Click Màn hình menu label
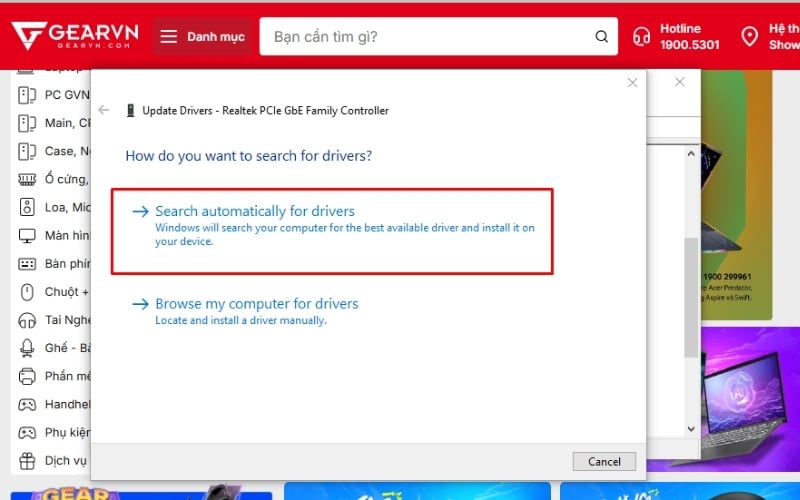Screen dimensions: 800x500 67,236
